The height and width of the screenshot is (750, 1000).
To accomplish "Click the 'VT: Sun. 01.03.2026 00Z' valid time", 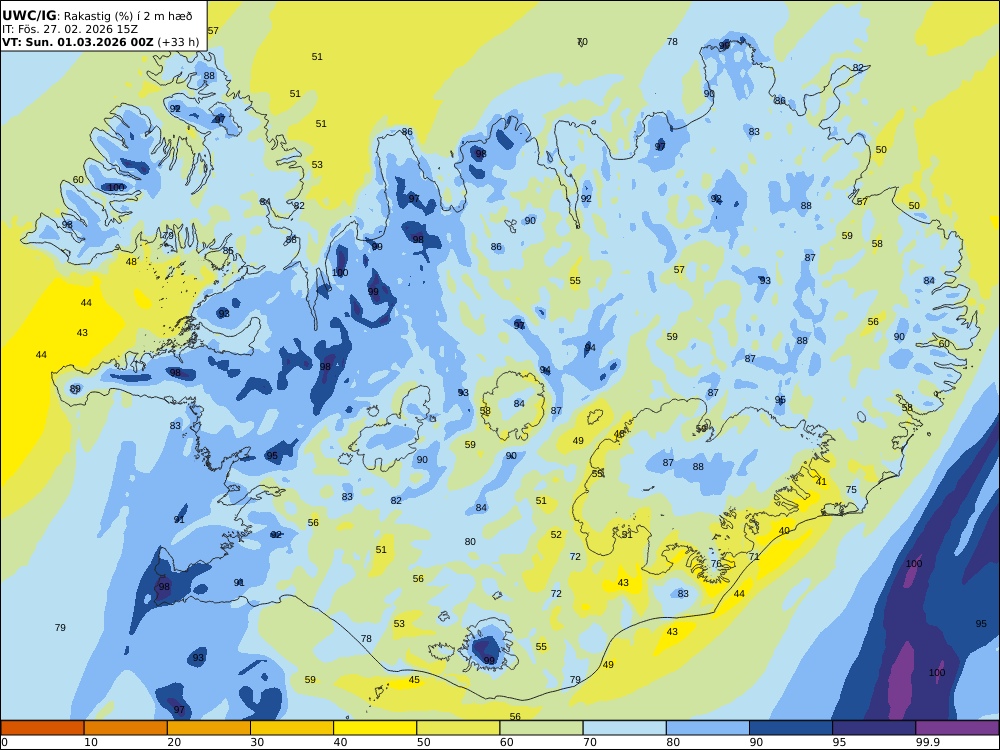I will pyautogui.click(x=78, y=42).
